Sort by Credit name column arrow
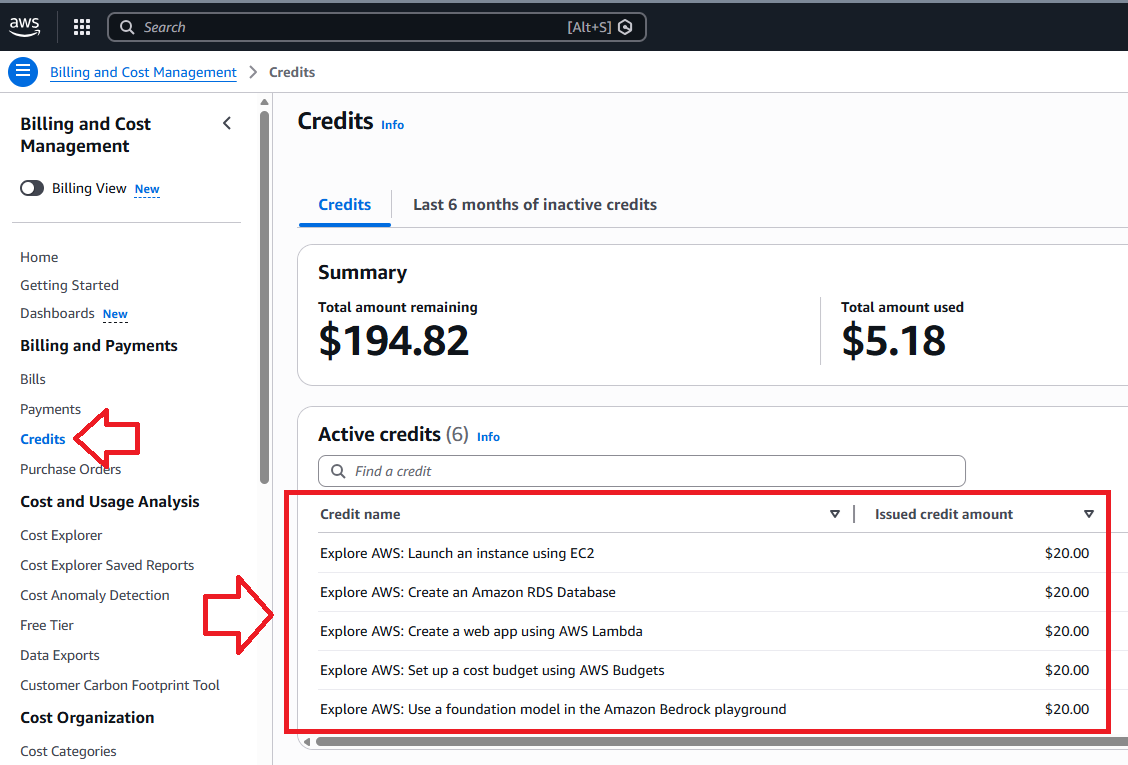The image size is (1128, 765). tap(834, 514)
